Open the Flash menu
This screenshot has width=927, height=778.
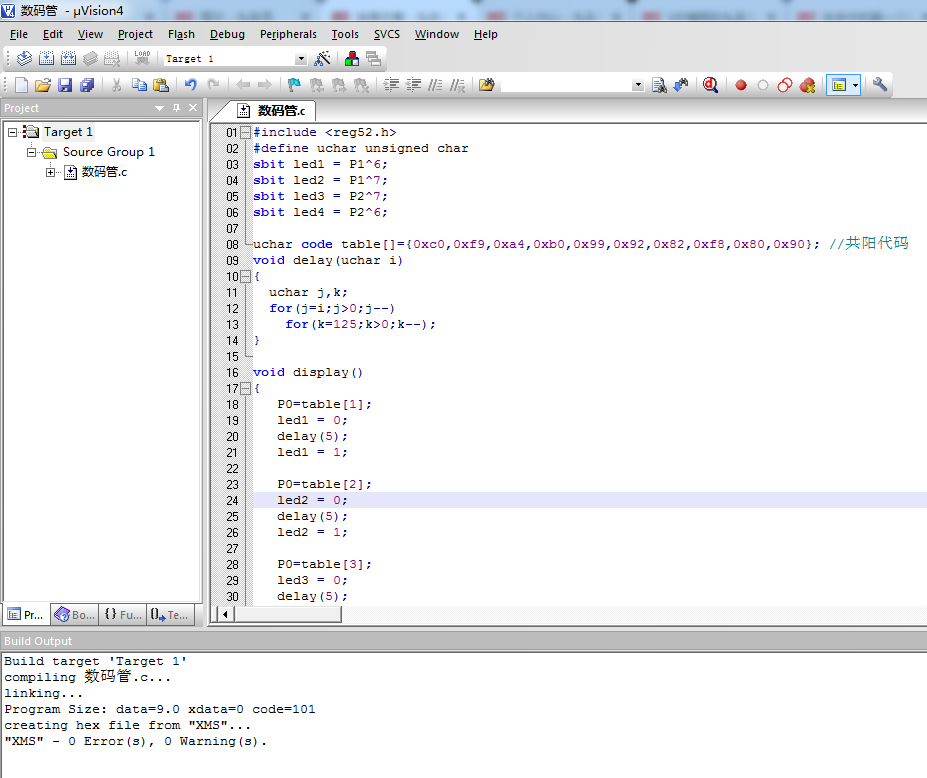point(181,34)
